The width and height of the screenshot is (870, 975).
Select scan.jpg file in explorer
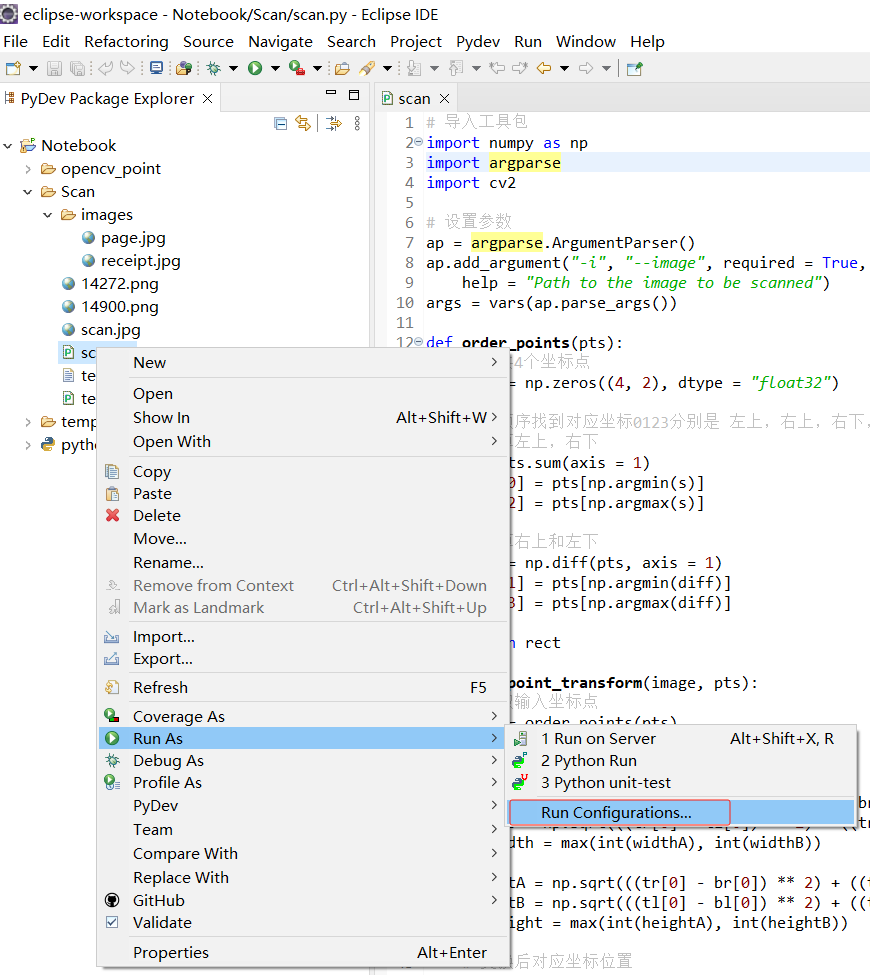click(111, 330)
